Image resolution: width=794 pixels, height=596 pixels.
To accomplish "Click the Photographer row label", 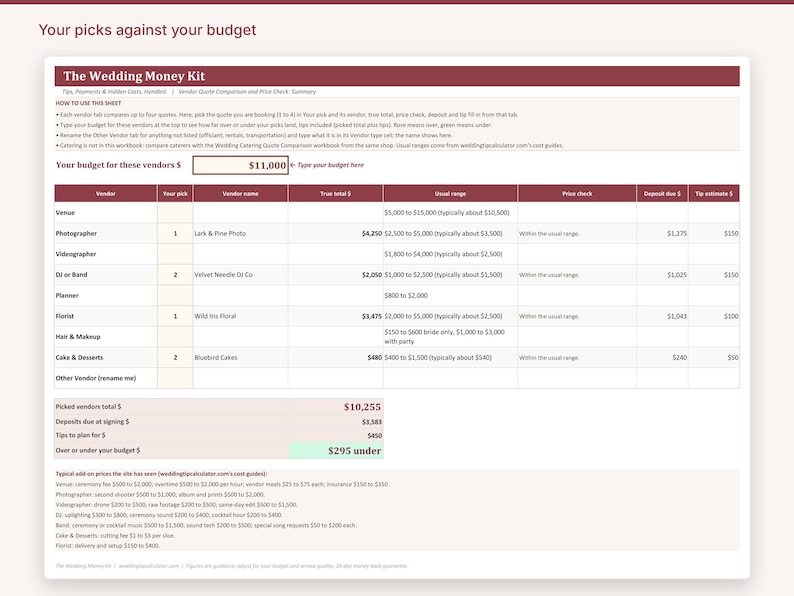I will coord(76,233).
